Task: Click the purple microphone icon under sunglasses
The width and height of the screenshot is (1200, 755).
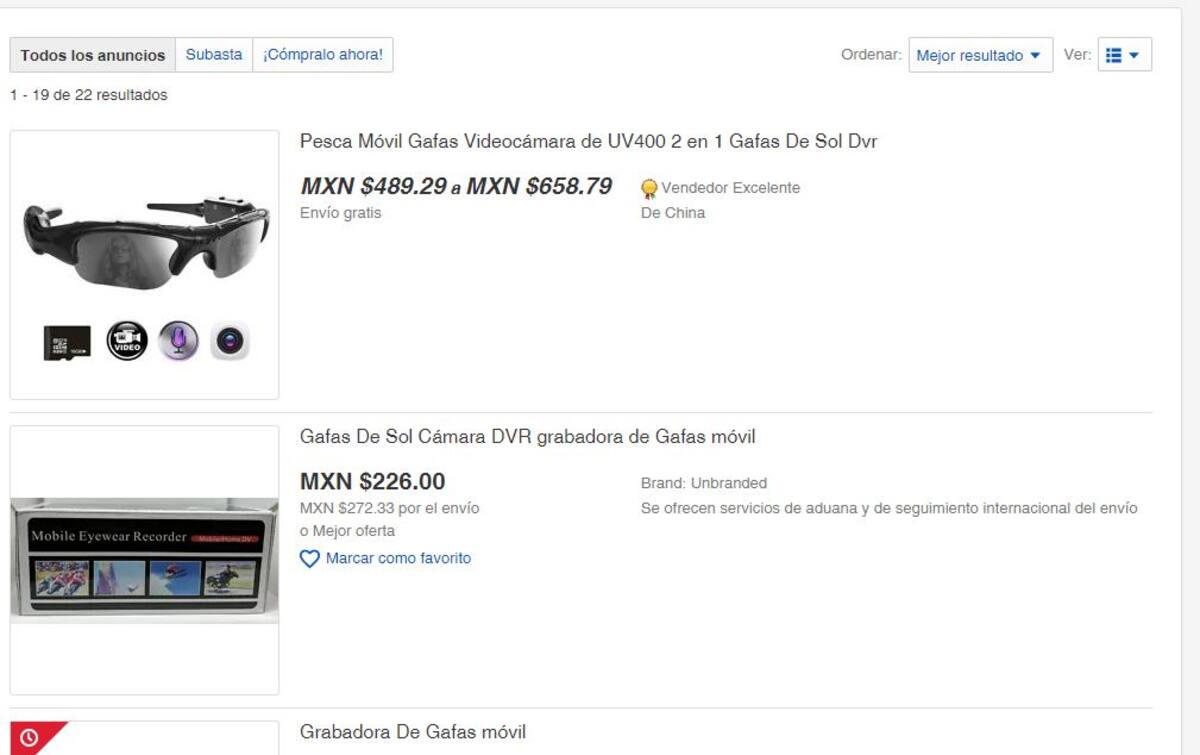Action: point(179,341)
